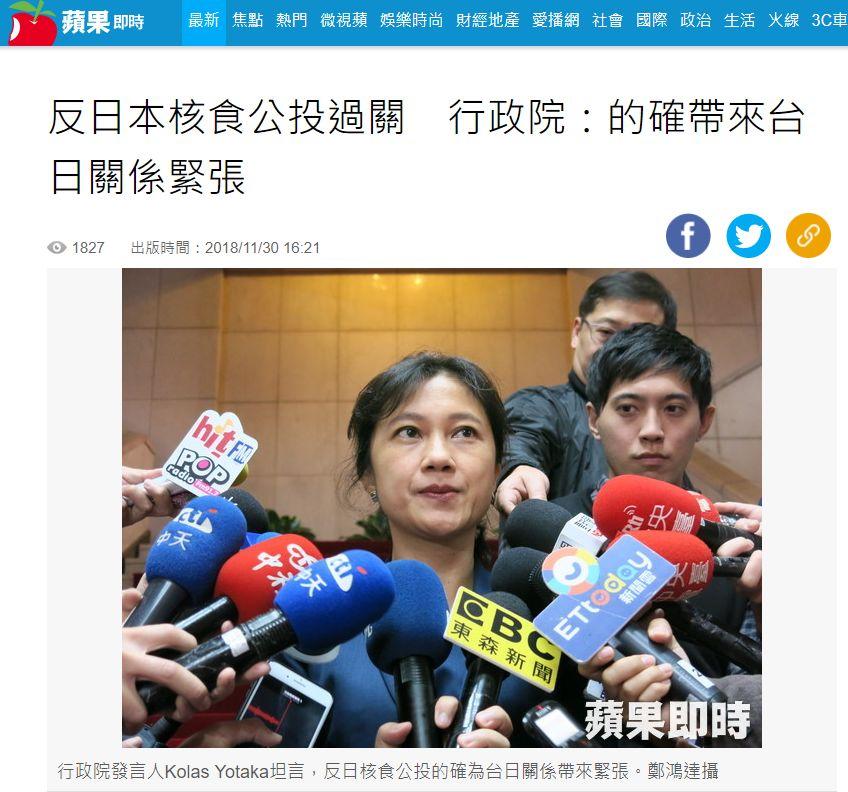This screenshot has width=848, height=792.
Task: Open the 火線 menu item
Action: tap(784, 21)
